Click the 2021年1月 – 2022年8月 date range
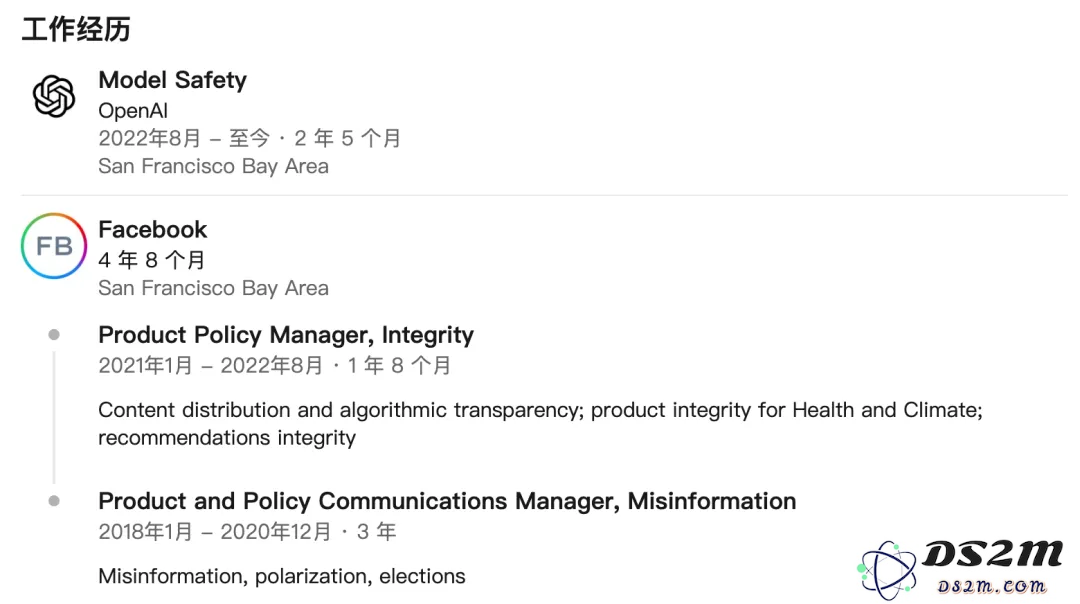The height and width of the screenshot is (604, 1080). tap(210, 365)
